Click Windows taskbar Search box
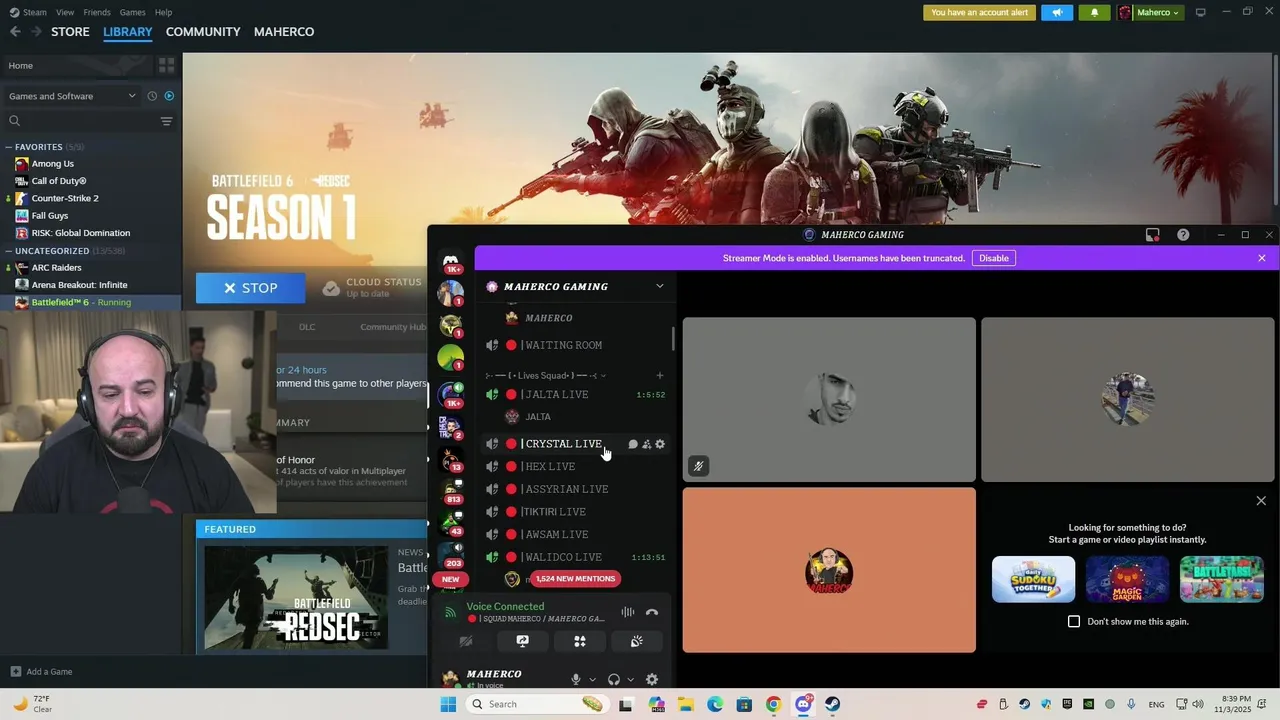This screenshot has width=1280, height=720. pos(538,704)
